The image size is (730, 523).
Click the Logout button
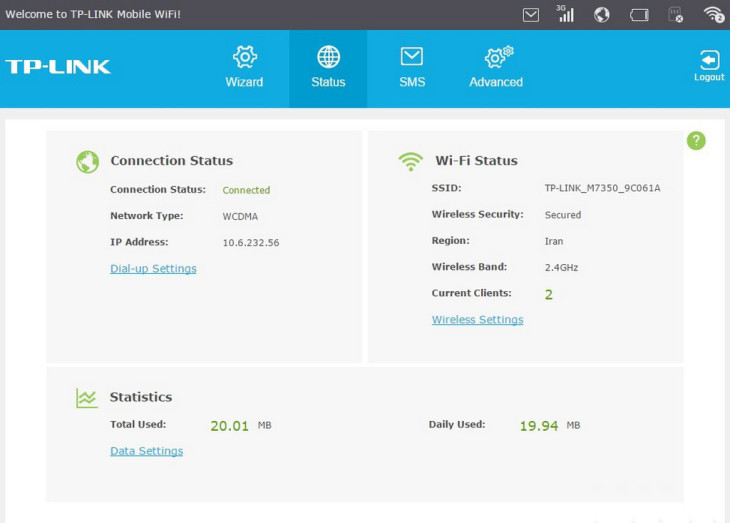(x=709, y=66)
